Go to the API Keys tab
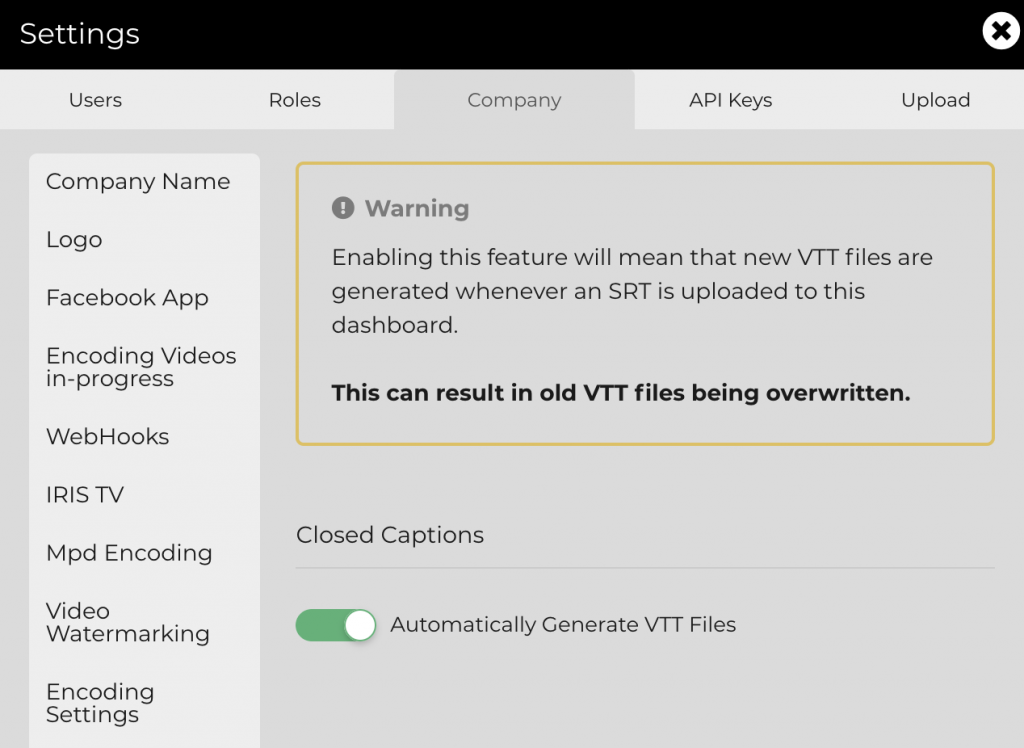This screenshot has width=1024, height=748. (x=730, y=100)
